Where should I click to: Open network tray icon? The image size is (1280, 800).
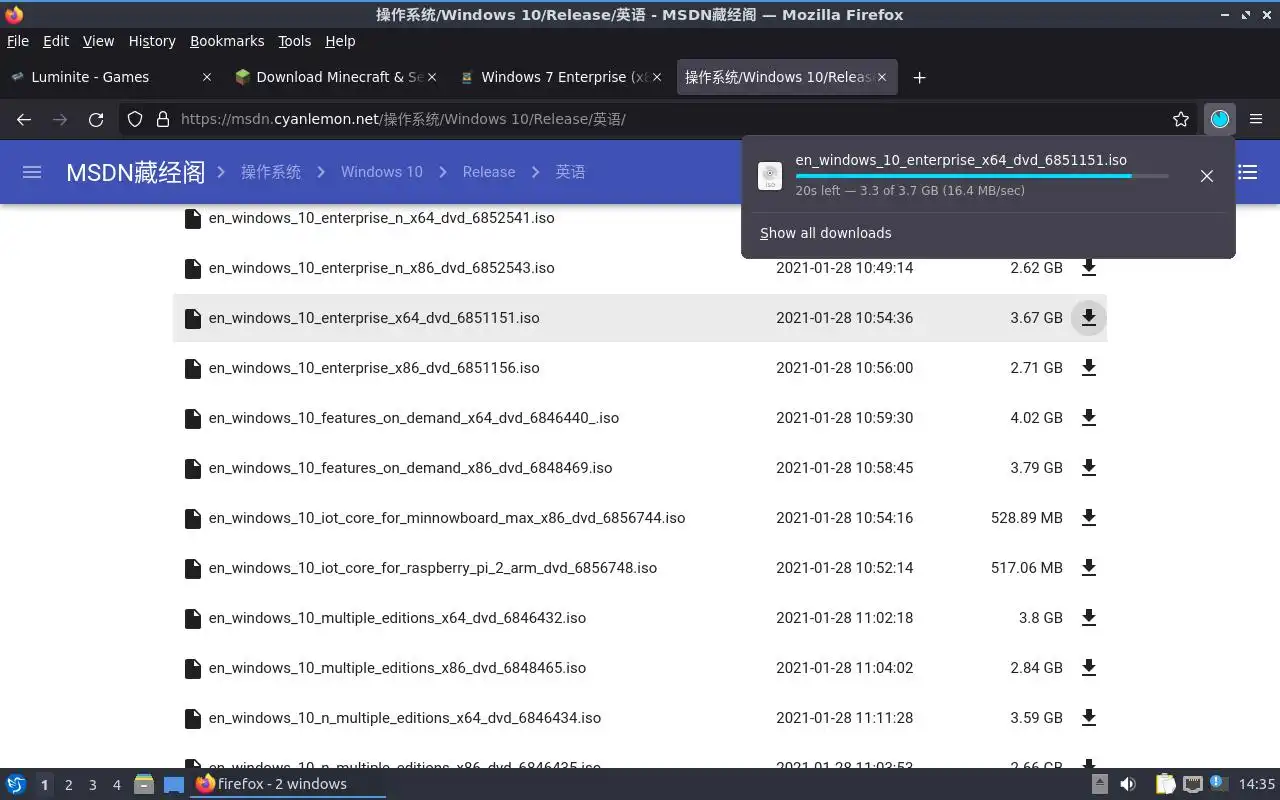(x=1192, y=784)
